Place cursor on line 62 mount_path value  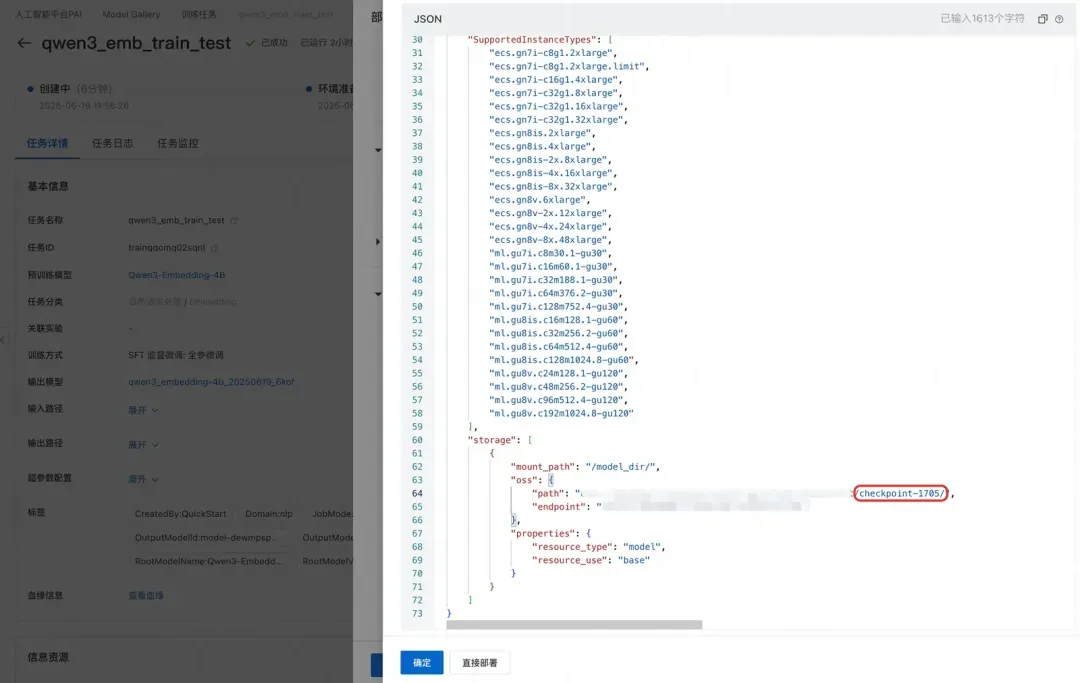tap(622, 467)
